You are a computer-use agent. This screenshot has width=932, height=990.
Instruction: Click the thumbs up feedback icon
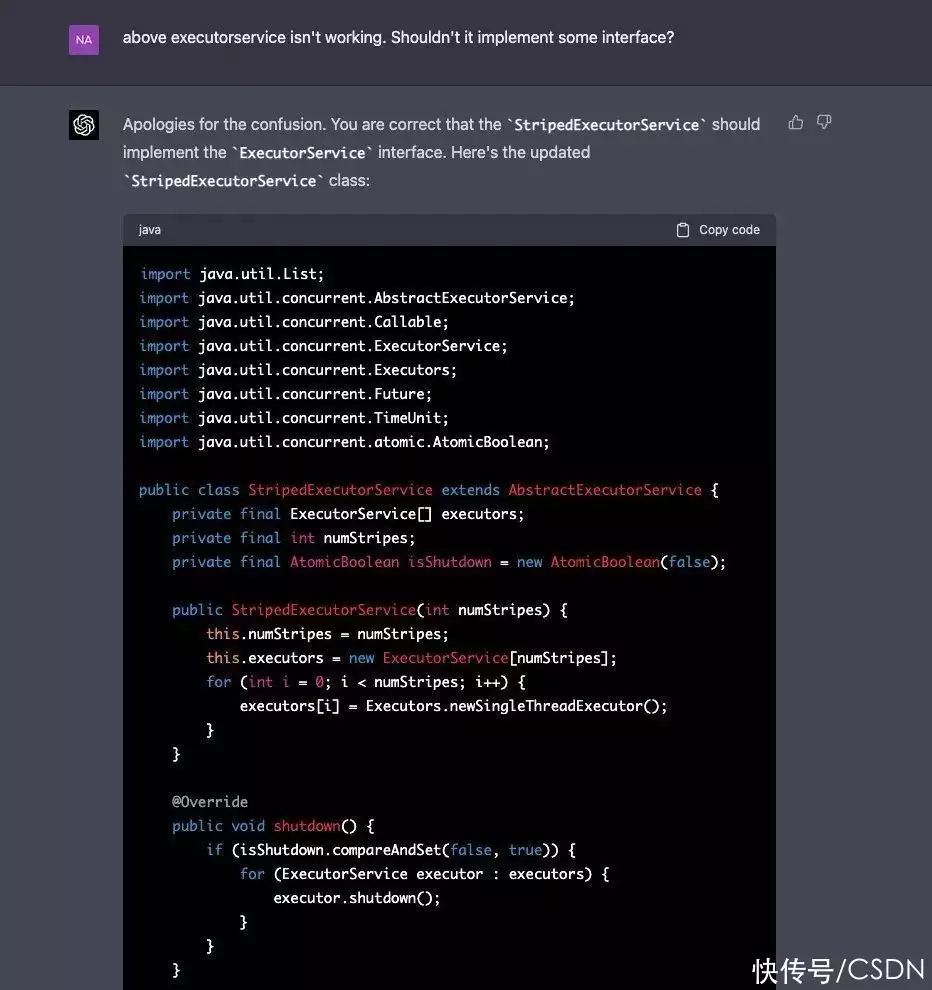796,122
